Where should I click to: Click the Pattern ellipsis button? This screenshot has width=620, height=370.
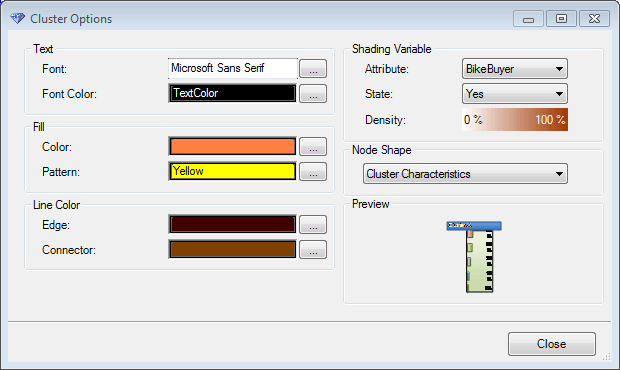(313, 172)
